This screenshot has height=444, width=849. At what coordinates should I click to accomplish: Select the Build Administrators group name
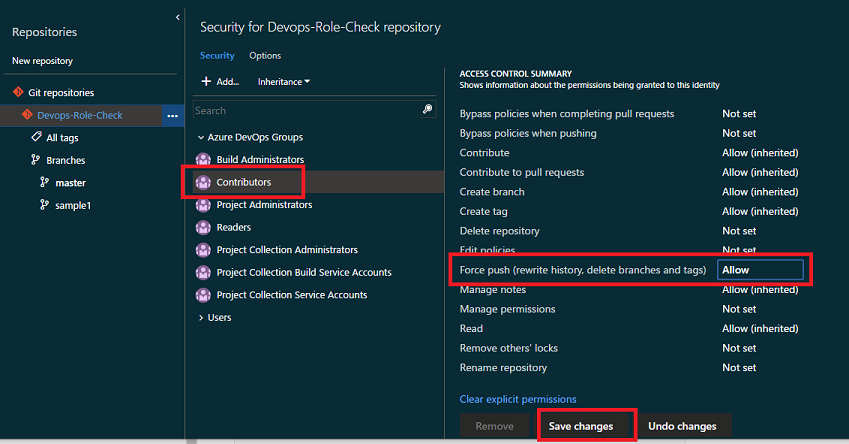pos(260,159)
